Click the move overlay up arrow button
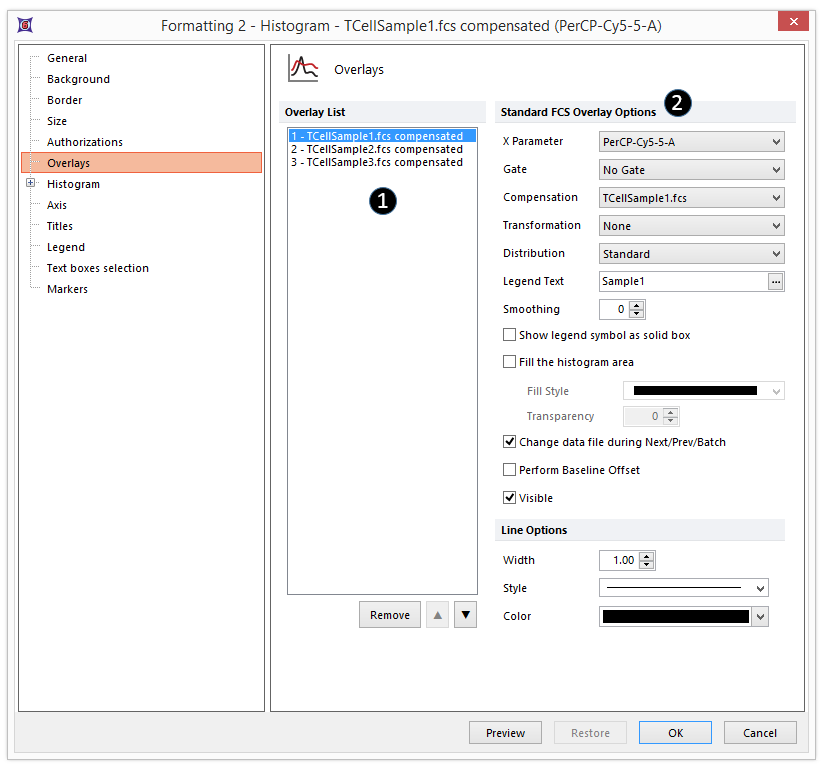The height and width of the screenshot is (772, 828). pyautogui.click(x=437, y=615)
